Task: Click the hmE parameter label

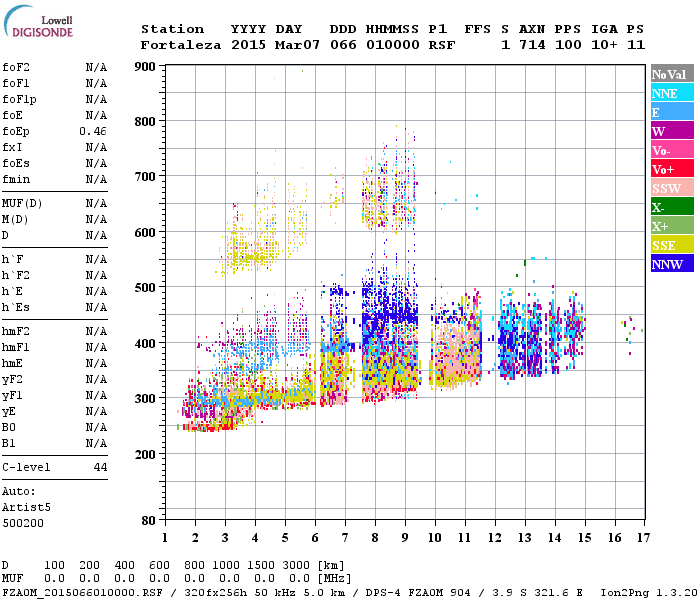Action: click(x=12, y=363)
